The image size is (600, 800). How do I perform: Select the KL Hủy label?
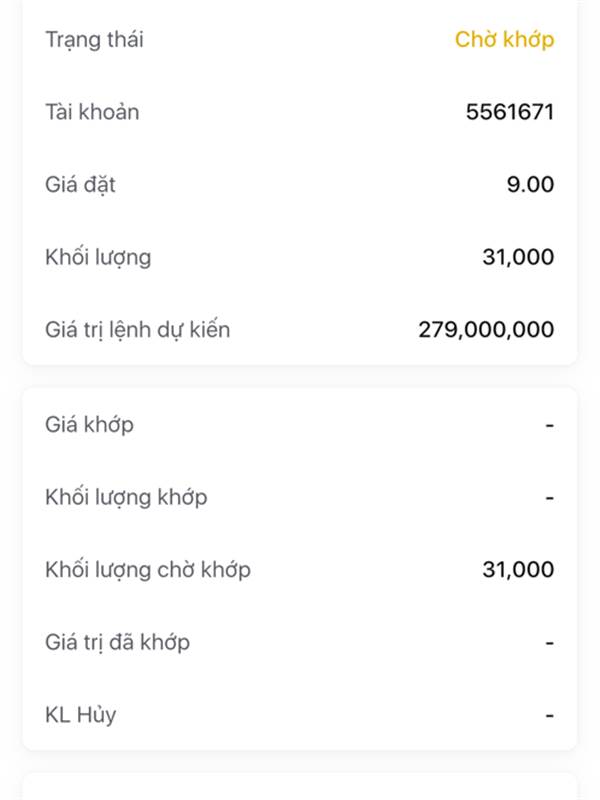tap(81, 715)
